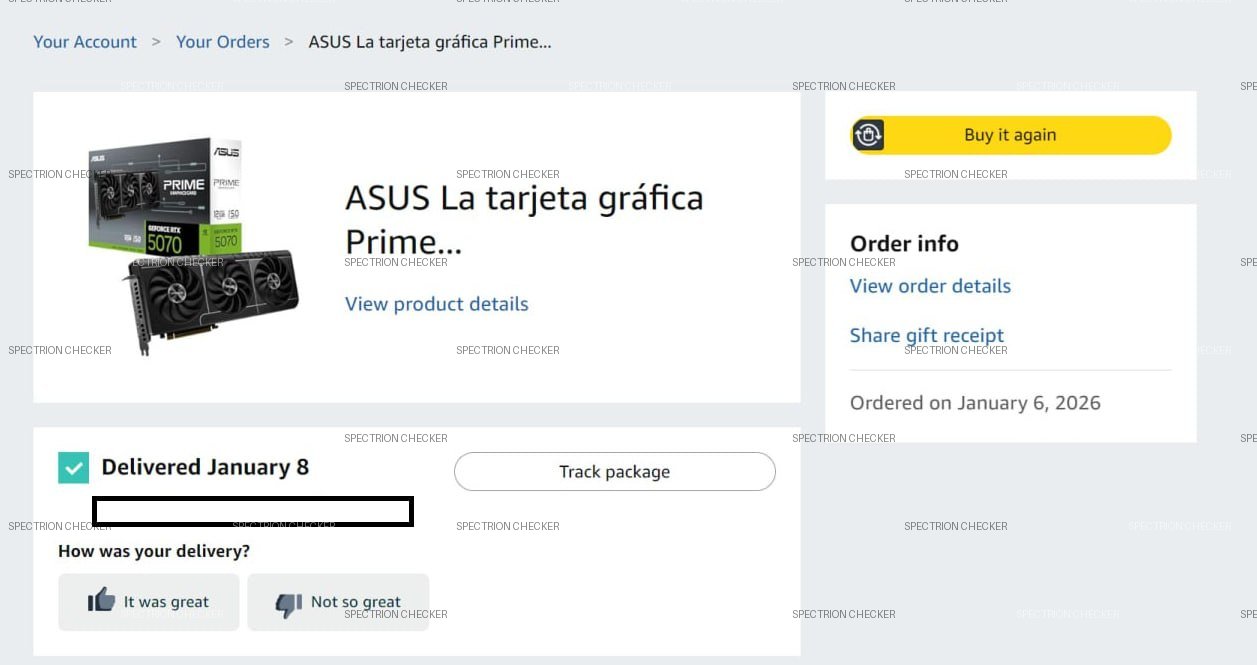Click the Delivered January 8 heading
Image resolution: width=1257 pixels, height=665 pixels.
pos(205,467)
